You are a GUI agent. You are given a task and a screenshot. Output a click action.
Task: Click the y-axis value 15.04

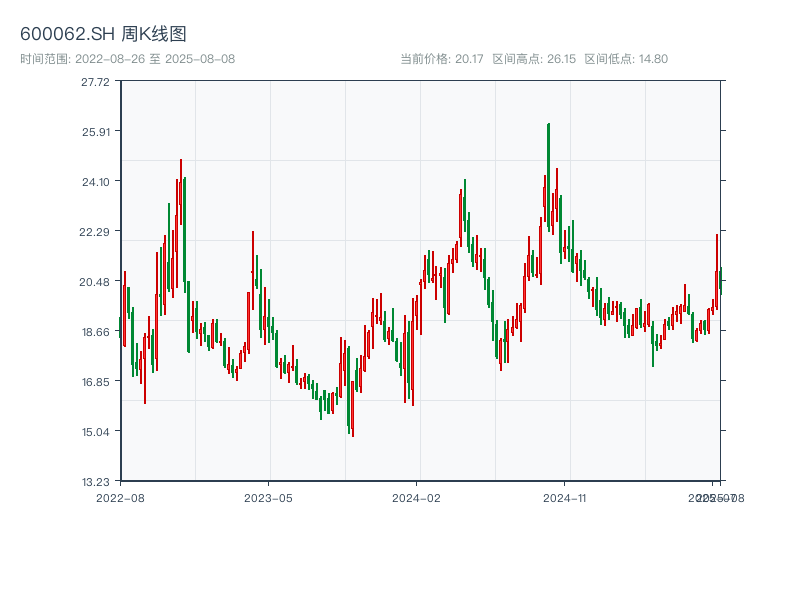point(96,432)
